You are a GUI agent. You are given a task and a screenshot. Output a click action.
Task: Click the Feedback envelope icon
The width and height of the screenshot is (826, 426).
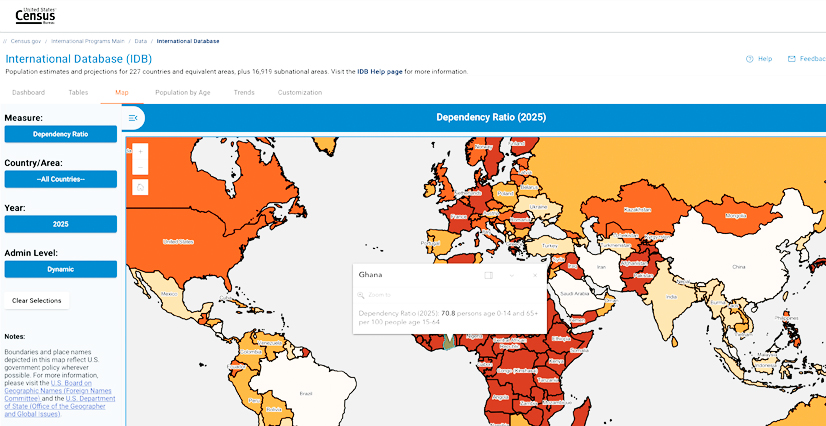coord(791,59)
